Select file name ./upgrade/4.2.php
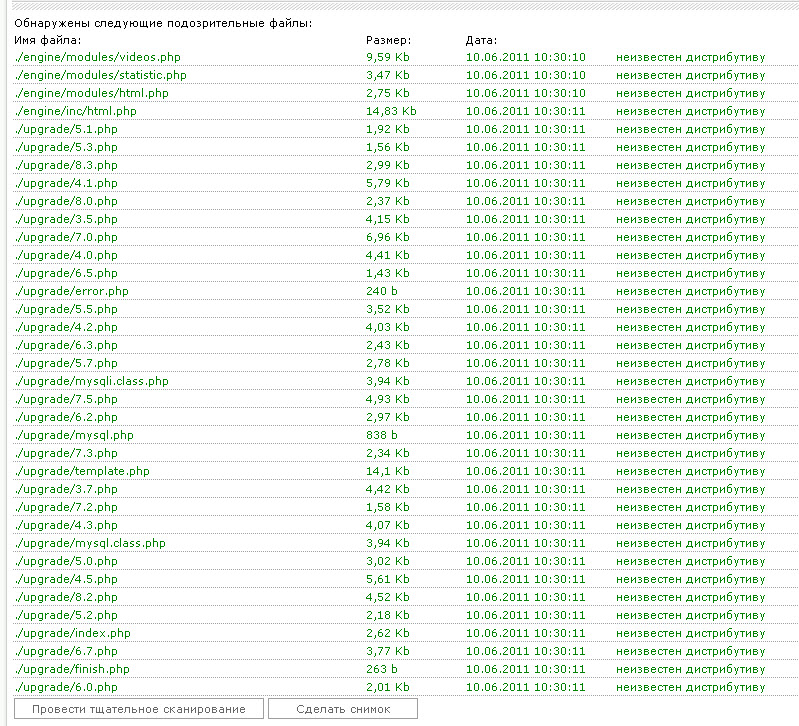 click(x=66, y=327)
